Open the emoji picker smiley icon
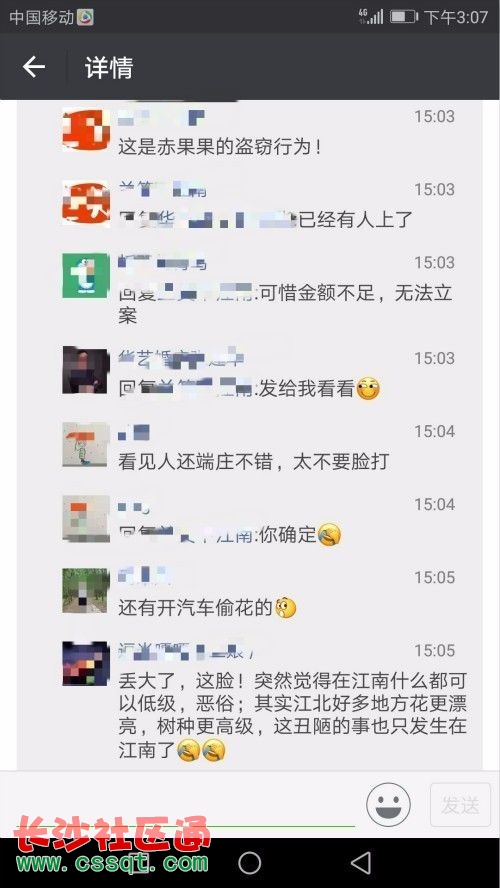The image size is (500, 888). pyautogui.click(x=388, y=804)
